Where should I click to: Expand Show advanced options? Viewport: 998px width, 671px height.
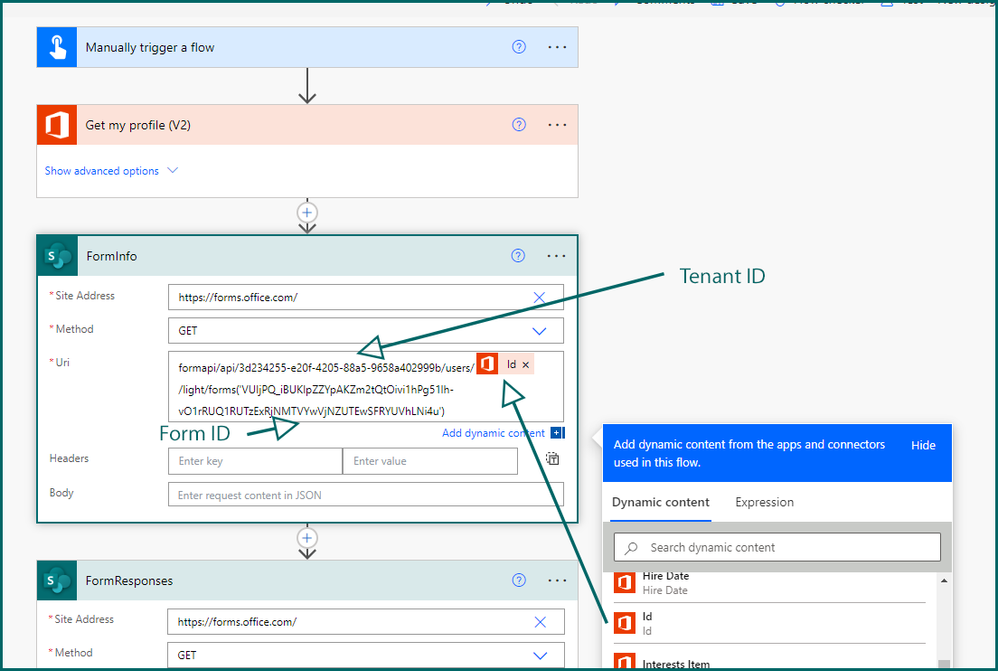(x=111, y=171)
